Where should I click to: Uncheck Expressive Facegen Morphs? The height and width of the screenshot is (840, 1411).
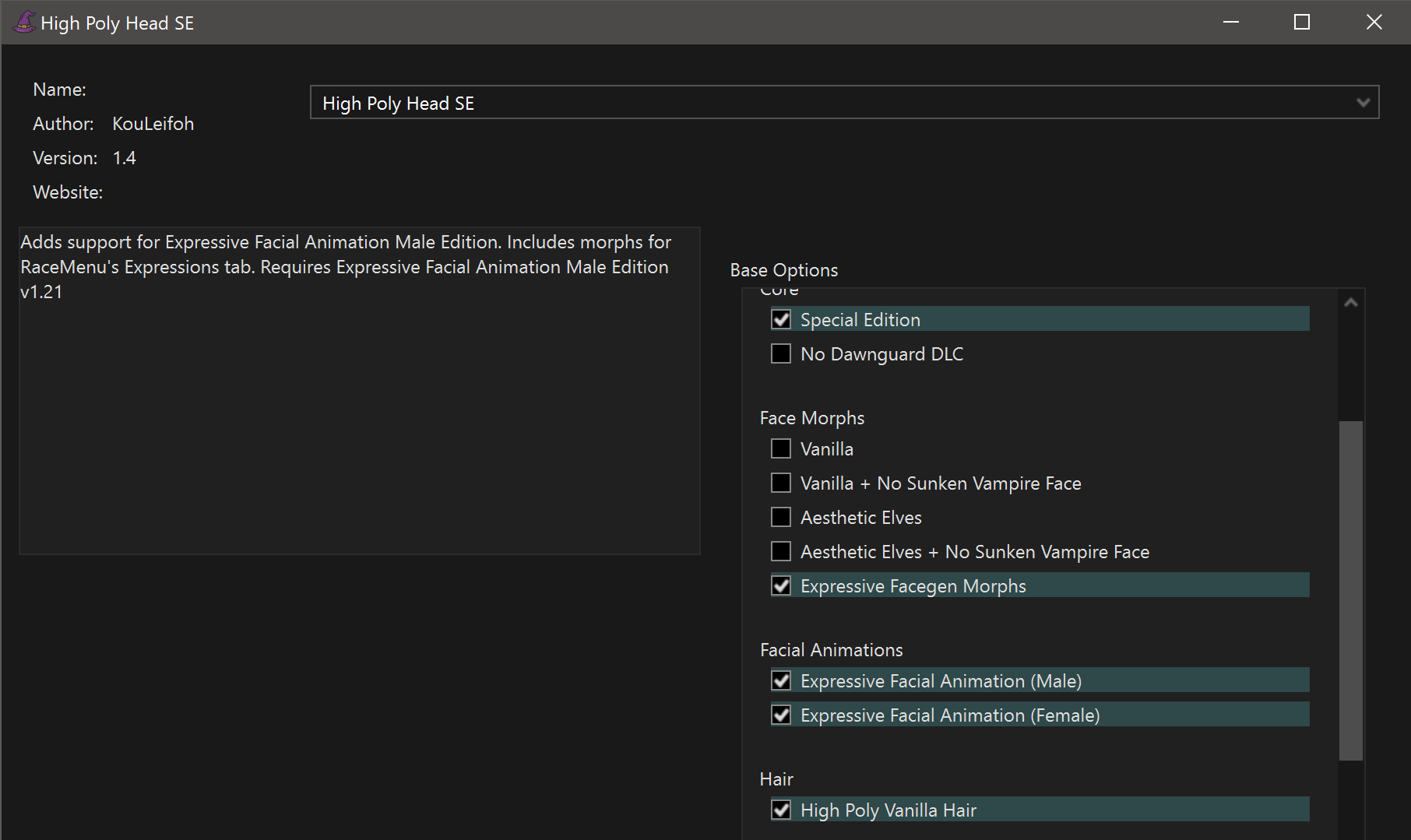[781, 586]
